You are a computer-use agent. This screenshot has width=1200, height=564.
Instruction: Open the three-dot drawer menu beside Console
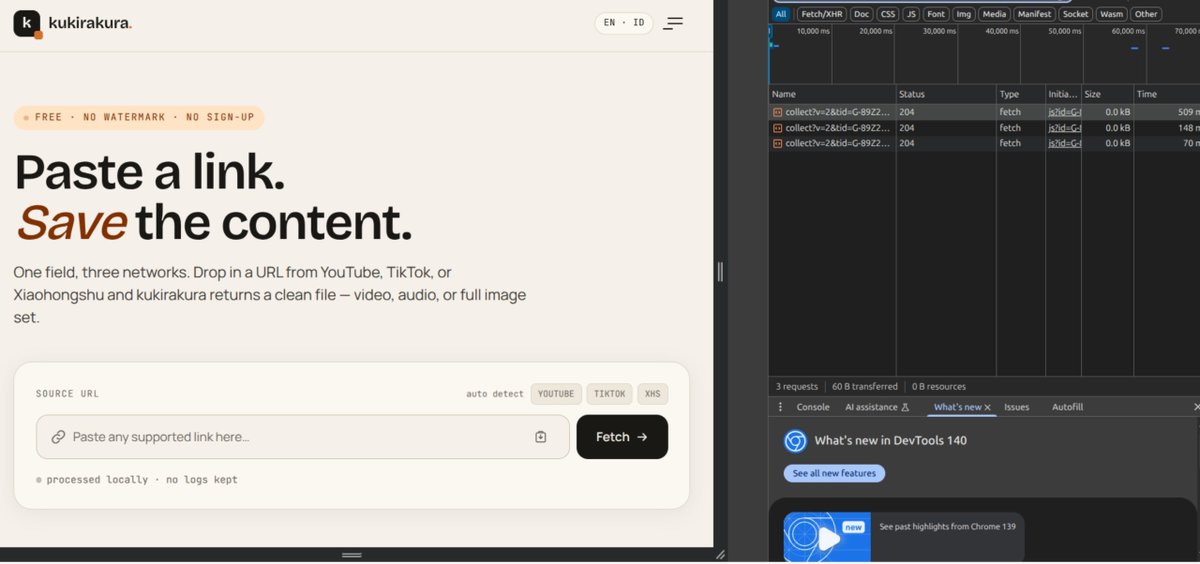781,407
